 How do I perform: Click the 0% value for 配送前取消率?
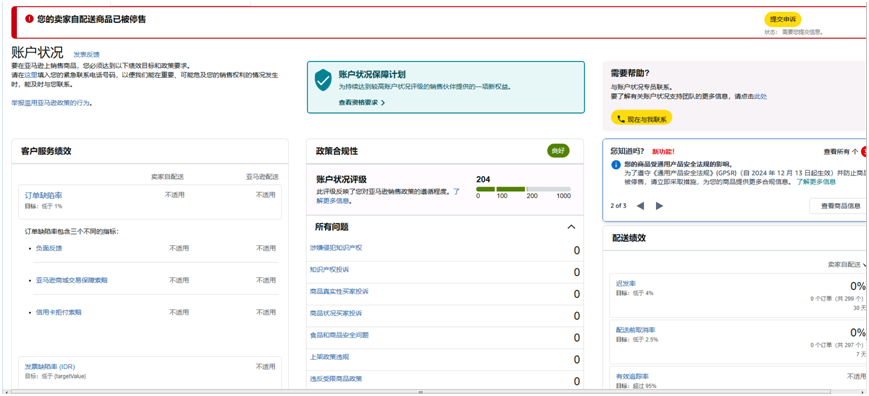(x=857, y=333)
